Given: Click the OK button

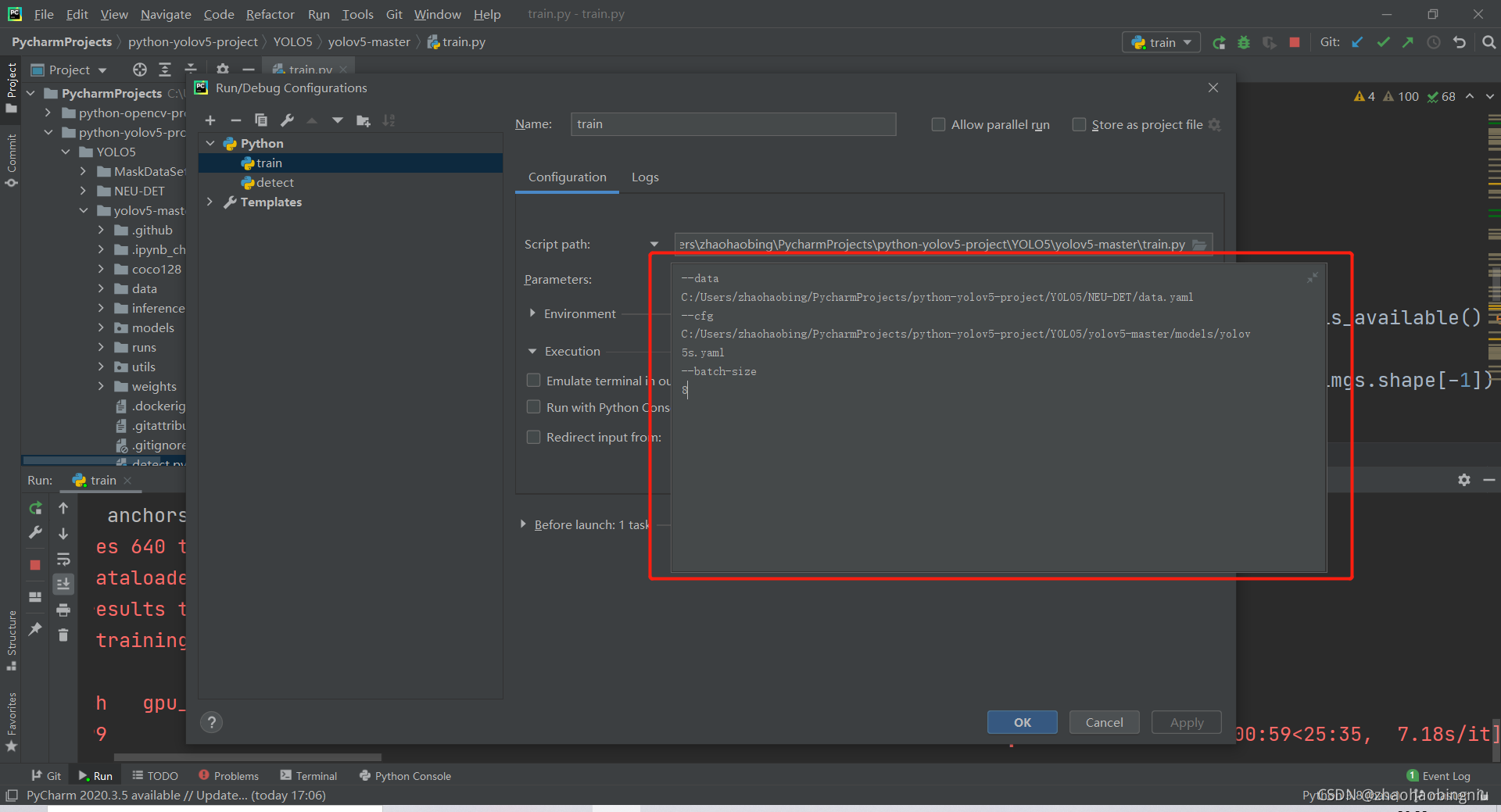Looking at the screenshot, I should click(x=1022, y=722).
